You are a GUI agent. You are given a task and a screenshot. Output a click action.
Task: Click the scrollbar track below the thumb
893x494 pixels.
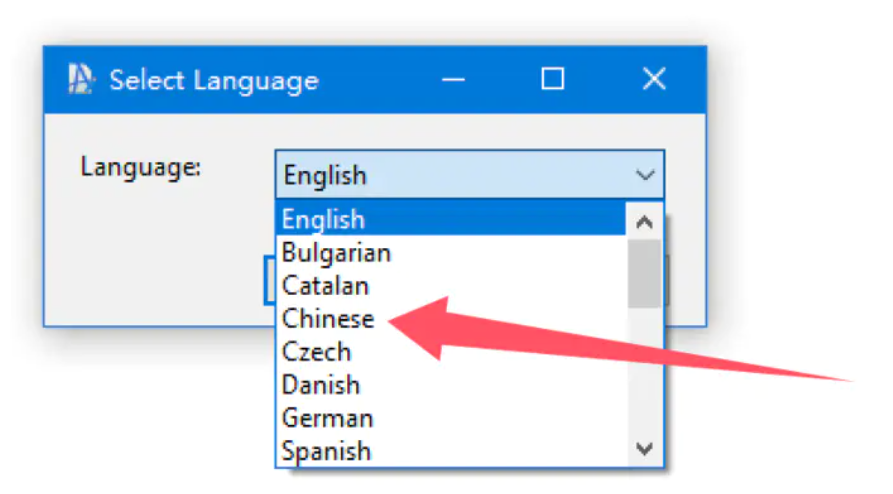(x=645, y=369)
